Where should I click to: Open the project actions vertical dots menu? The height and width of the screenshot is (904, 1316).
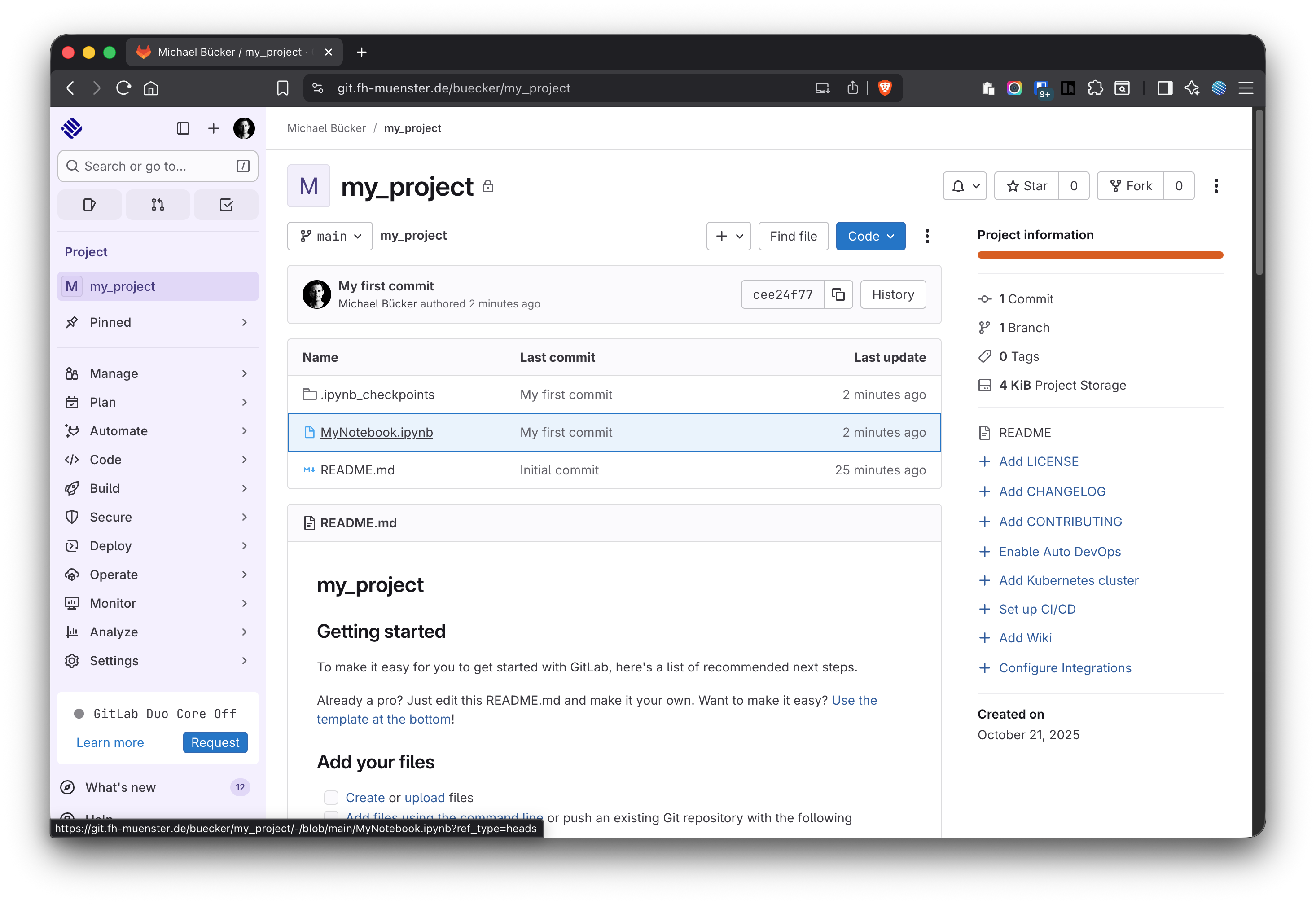point(1216,186)
